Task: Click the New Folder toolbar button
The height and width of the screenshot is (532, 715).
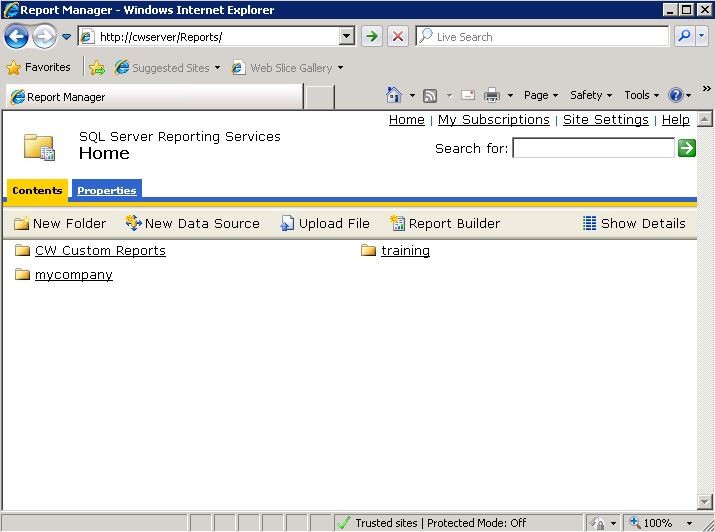Action: pos(60,223)
